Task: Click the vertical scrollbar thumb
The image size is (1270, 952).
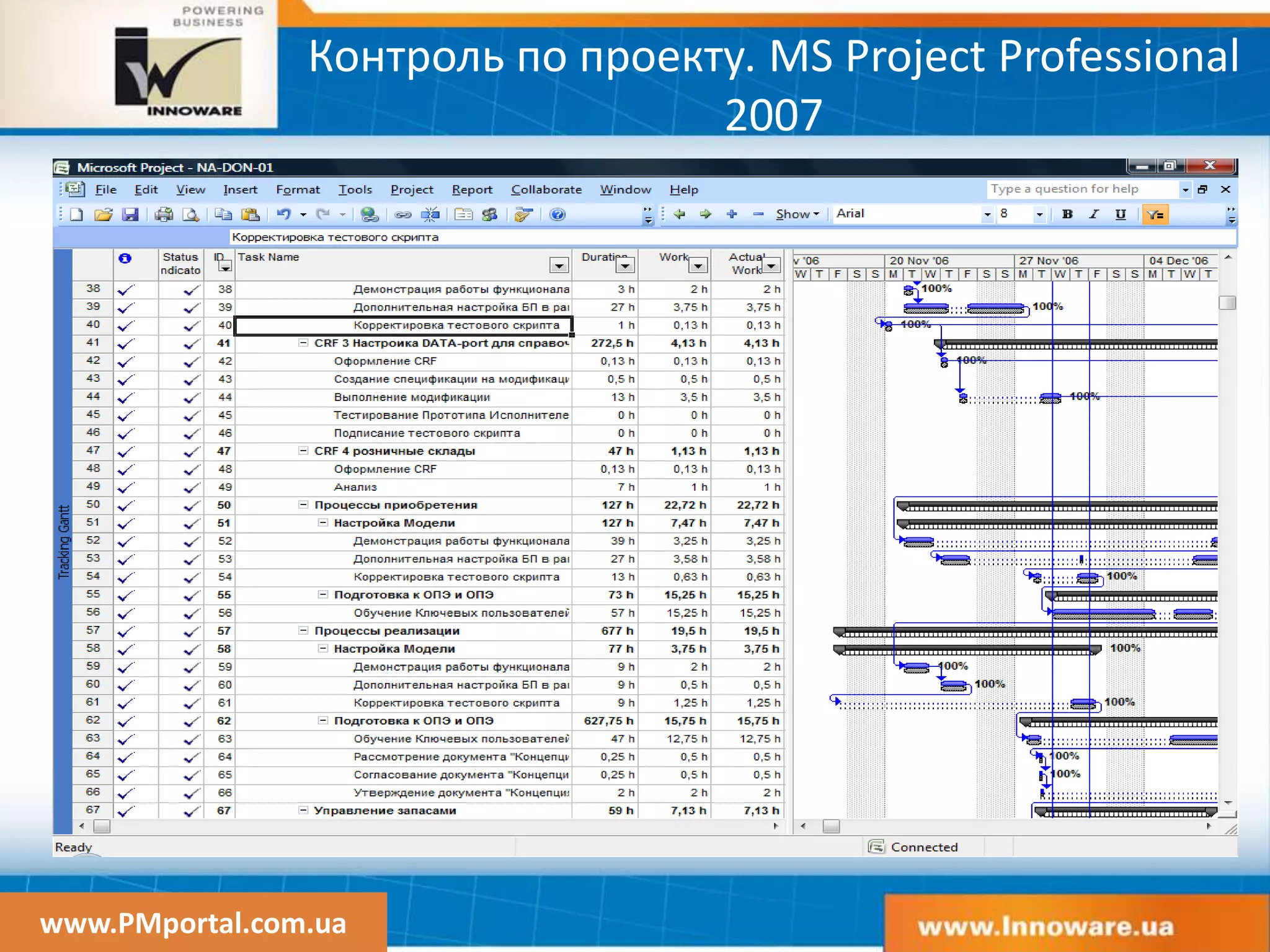Action: coord(1227,302)
